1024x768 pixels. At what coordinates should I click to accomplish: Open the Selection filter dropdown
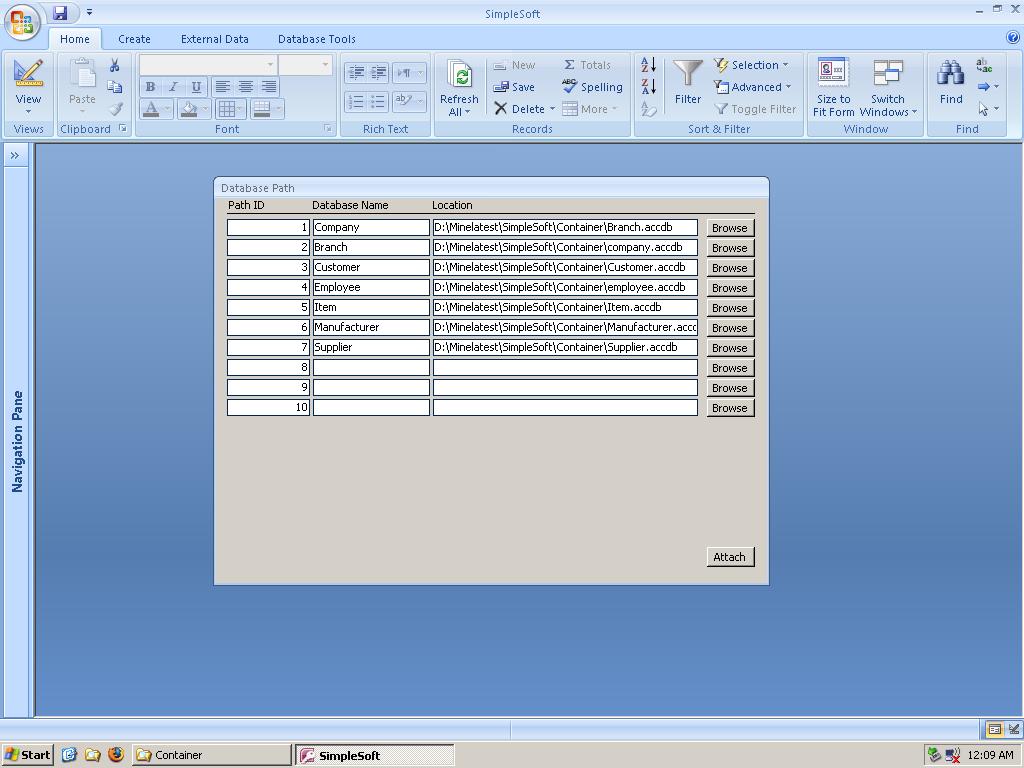pos(751,65)
